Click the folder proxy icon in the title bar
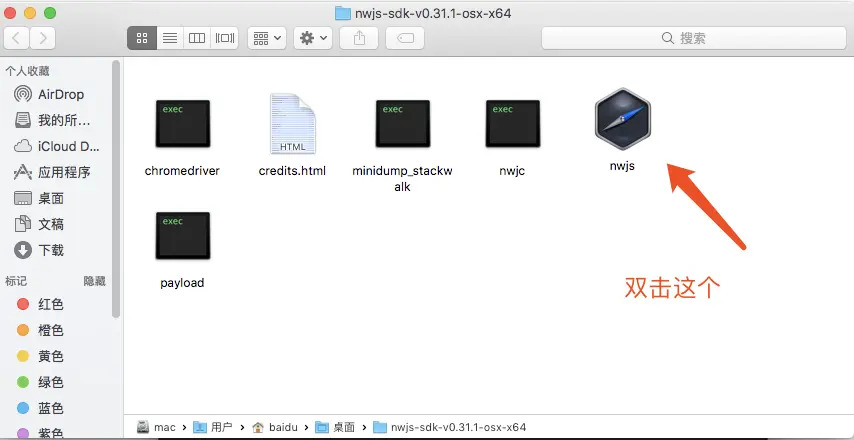Viewport: 854px width, 440px height. [343, 13]
